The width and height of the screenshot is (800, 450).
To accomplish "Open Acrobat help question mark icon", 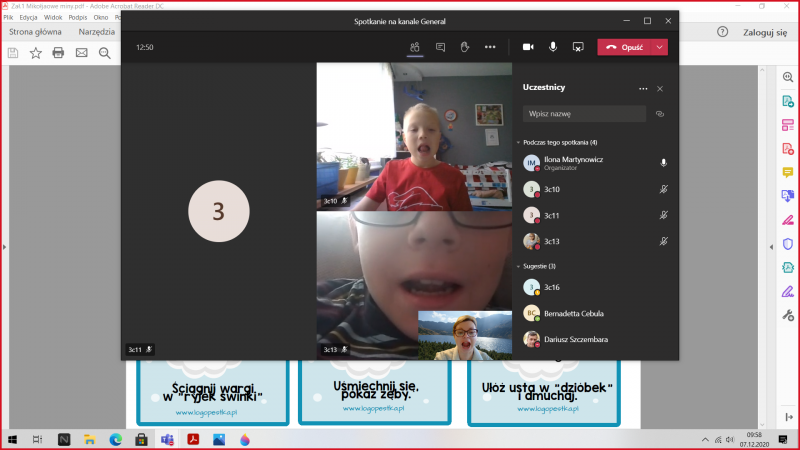I will (x=722, y=32).
